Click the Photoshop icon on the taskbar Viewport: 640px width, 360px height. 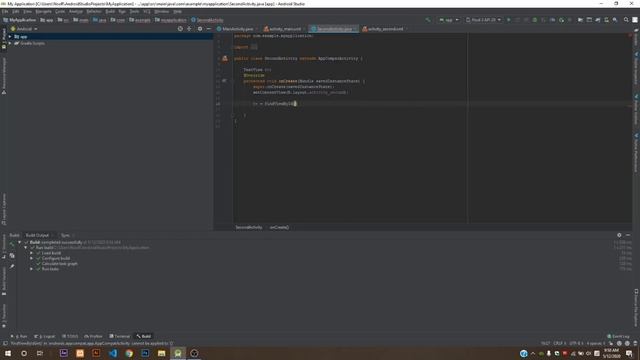(x=145, y=353)
